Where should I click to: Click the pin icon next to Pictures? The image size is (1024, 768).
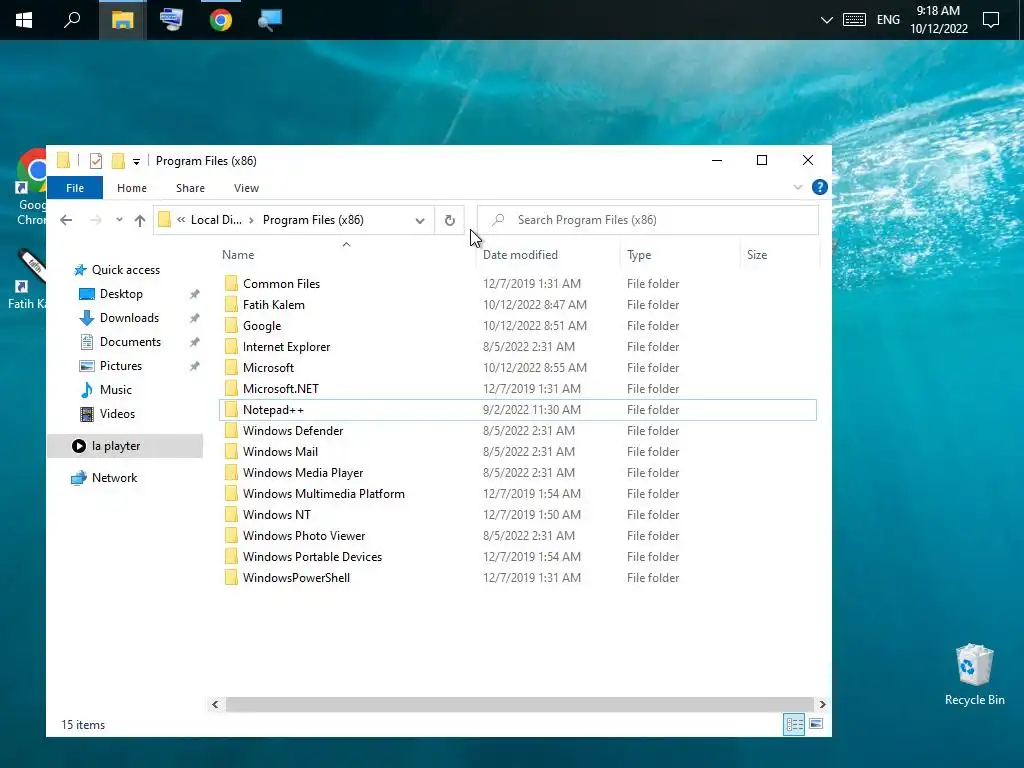tap(194, 366)
